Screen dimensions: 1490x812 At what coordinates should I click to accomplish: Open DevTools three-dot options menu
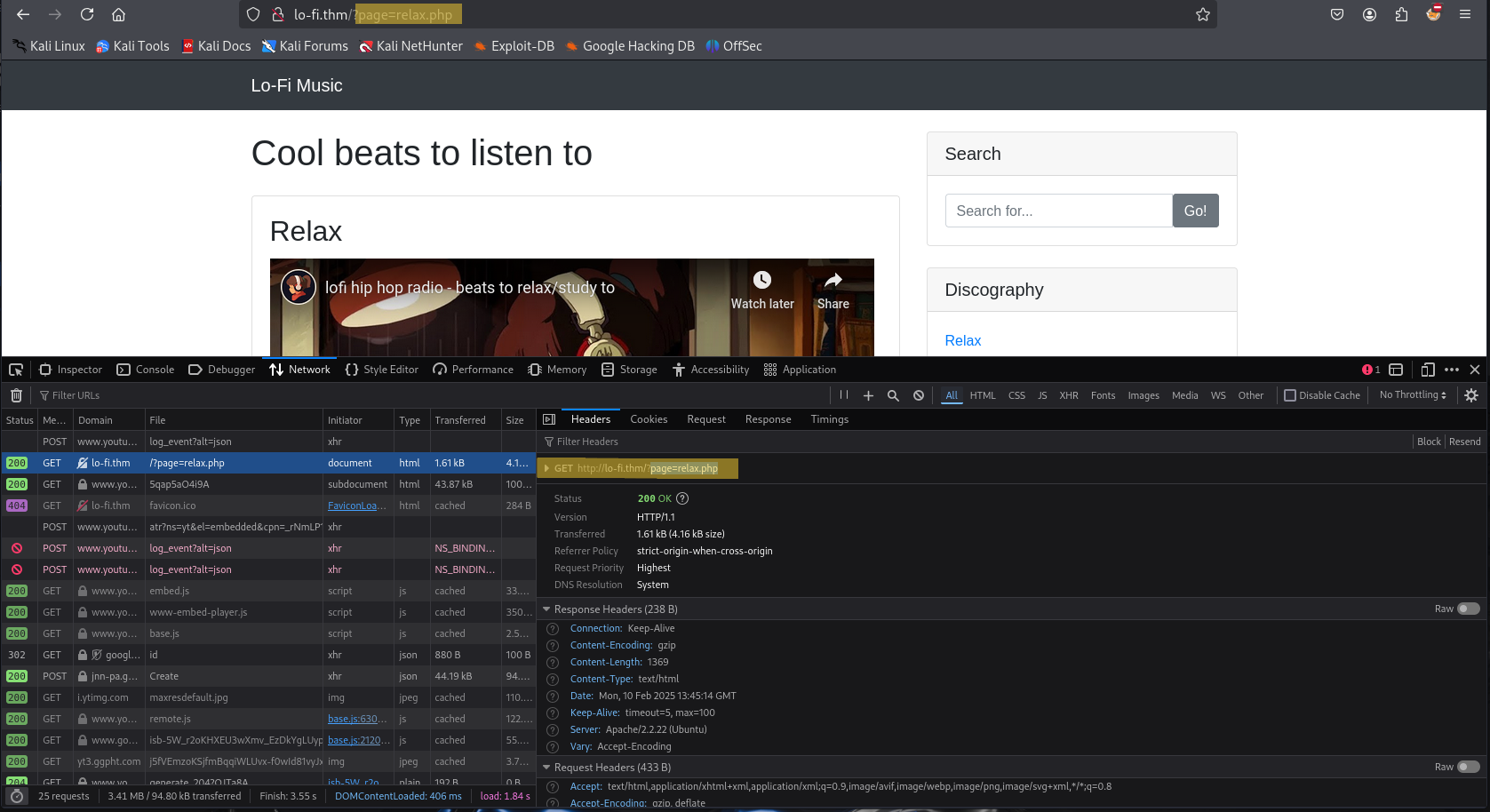click(1452, 370)
